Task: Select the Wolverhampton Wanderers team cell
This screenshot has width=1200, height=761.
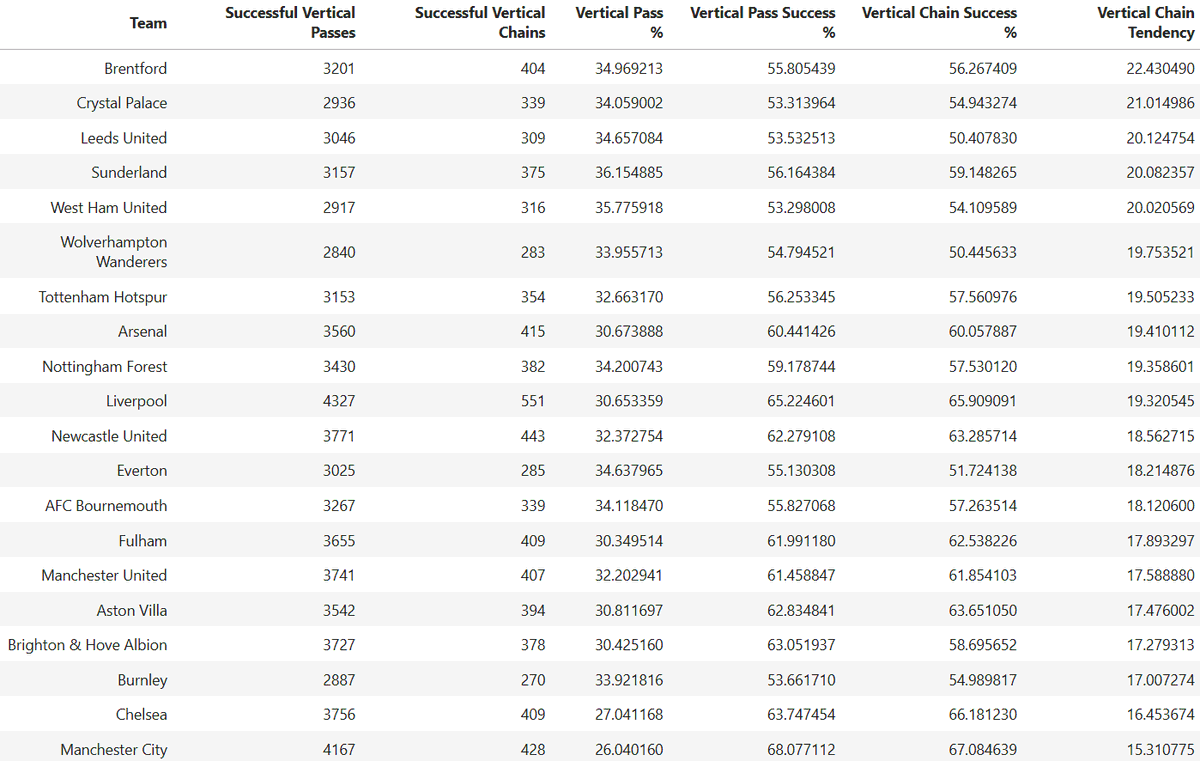Action: tap(114, 252)
